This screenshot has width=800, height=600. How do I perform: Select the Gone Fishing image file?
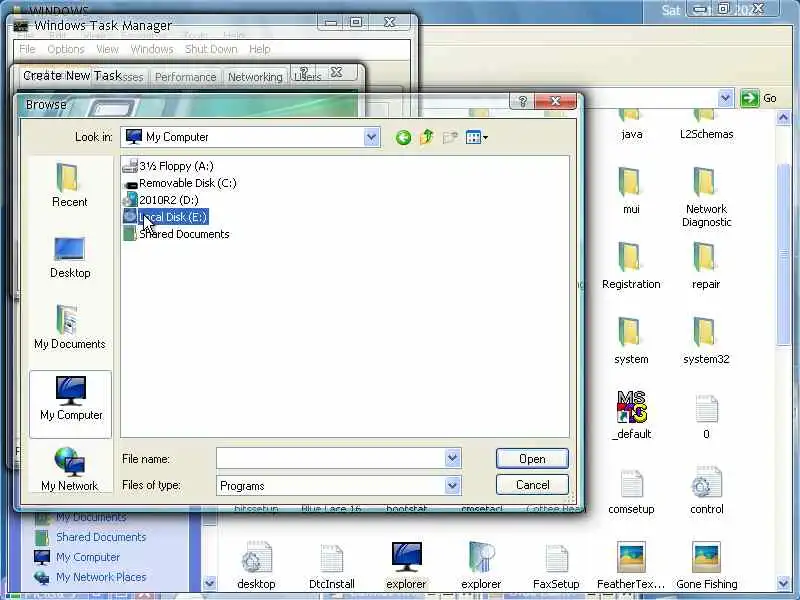click(x=707, y=565)
